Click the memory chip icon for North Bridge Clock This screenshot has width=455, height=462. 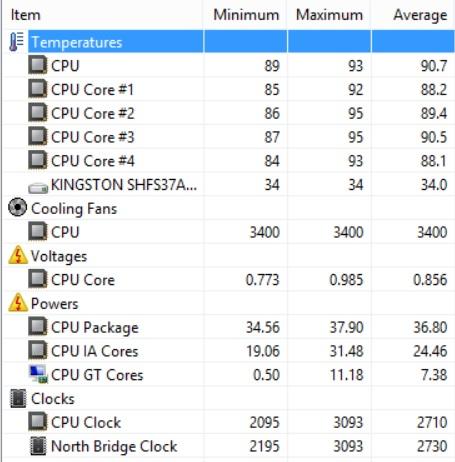point(38,446)
